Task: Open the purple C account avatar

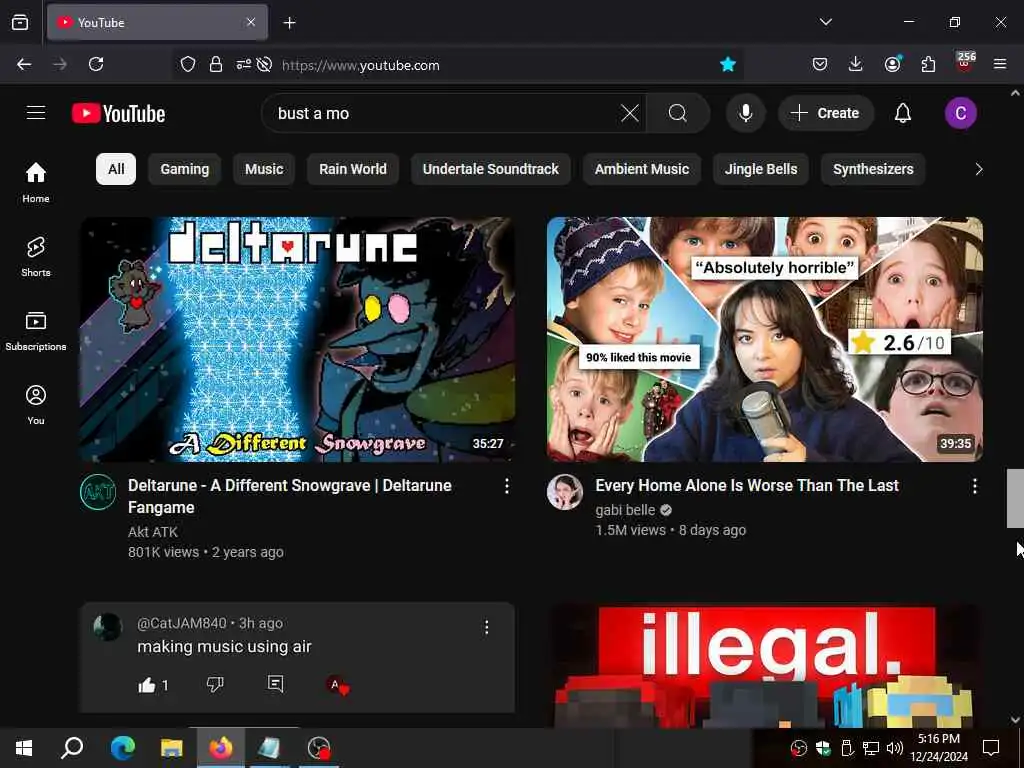Action: (x=960, y=113)
